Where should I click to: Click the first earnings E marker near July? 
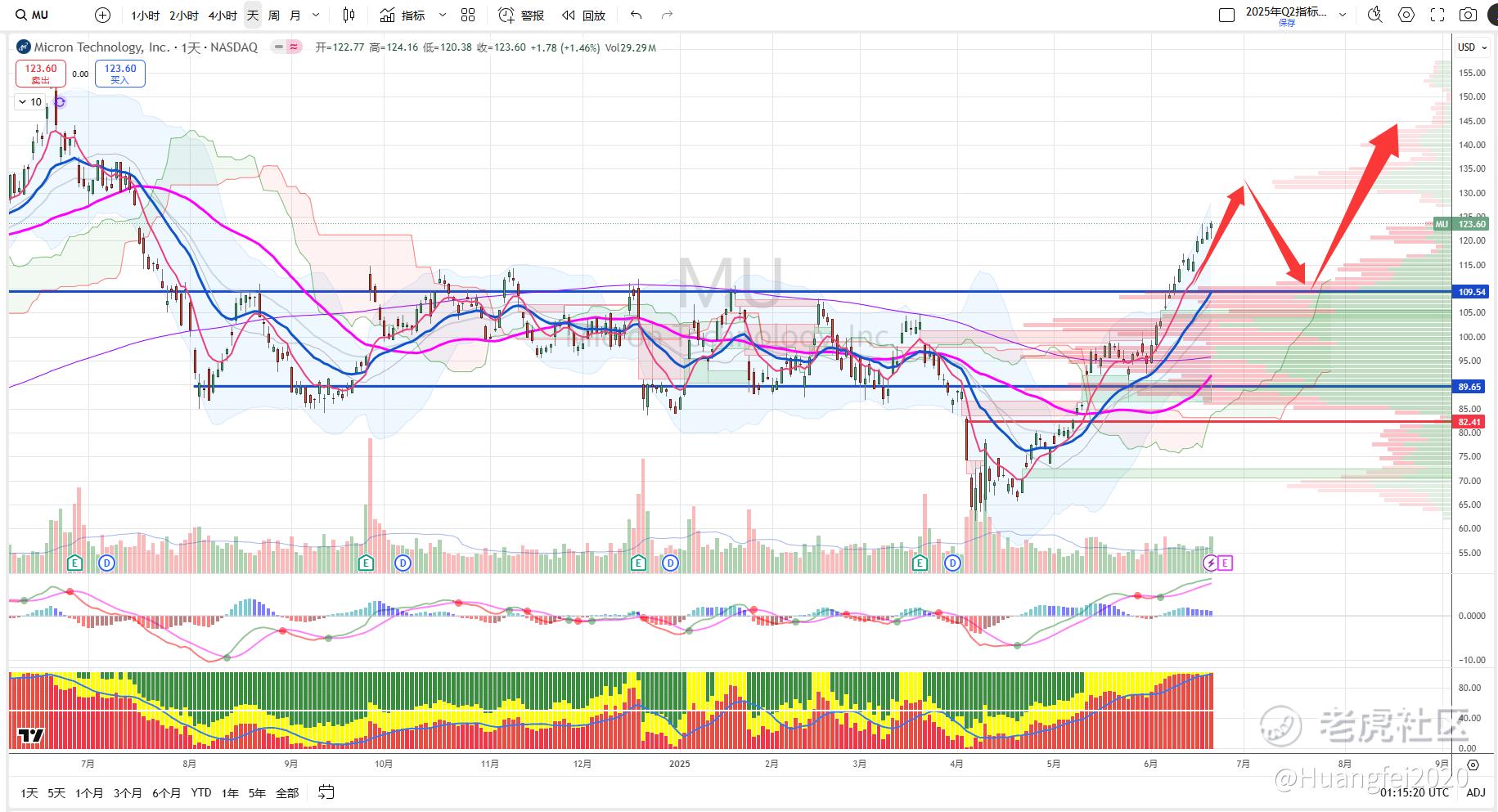coord(75,563)
